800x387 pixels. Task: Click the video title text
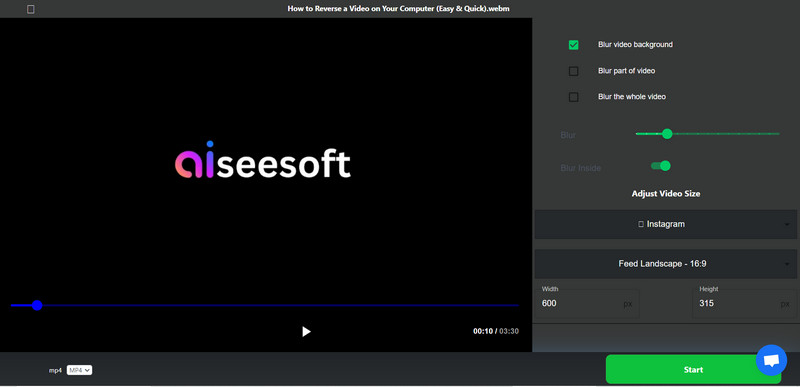(x=398, y=9)
